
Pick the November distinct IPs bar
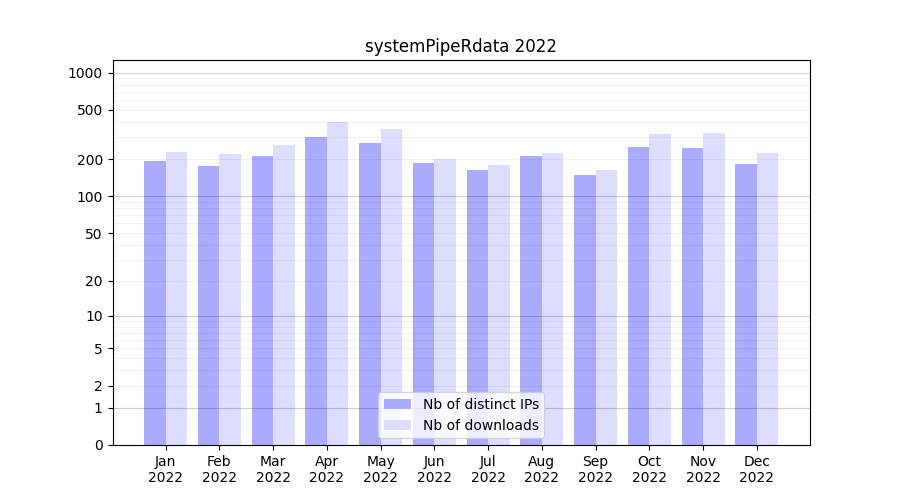point(692,296)
